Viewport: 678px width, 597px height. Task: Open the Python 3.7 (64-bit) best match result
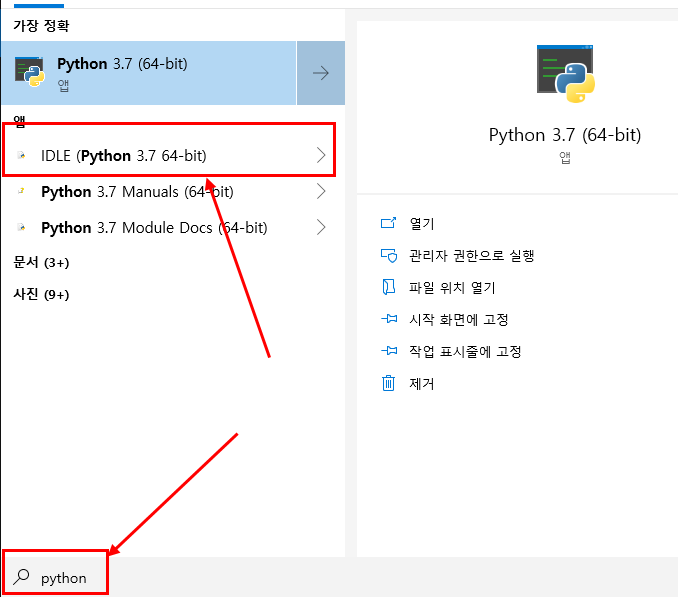point(149,73)
